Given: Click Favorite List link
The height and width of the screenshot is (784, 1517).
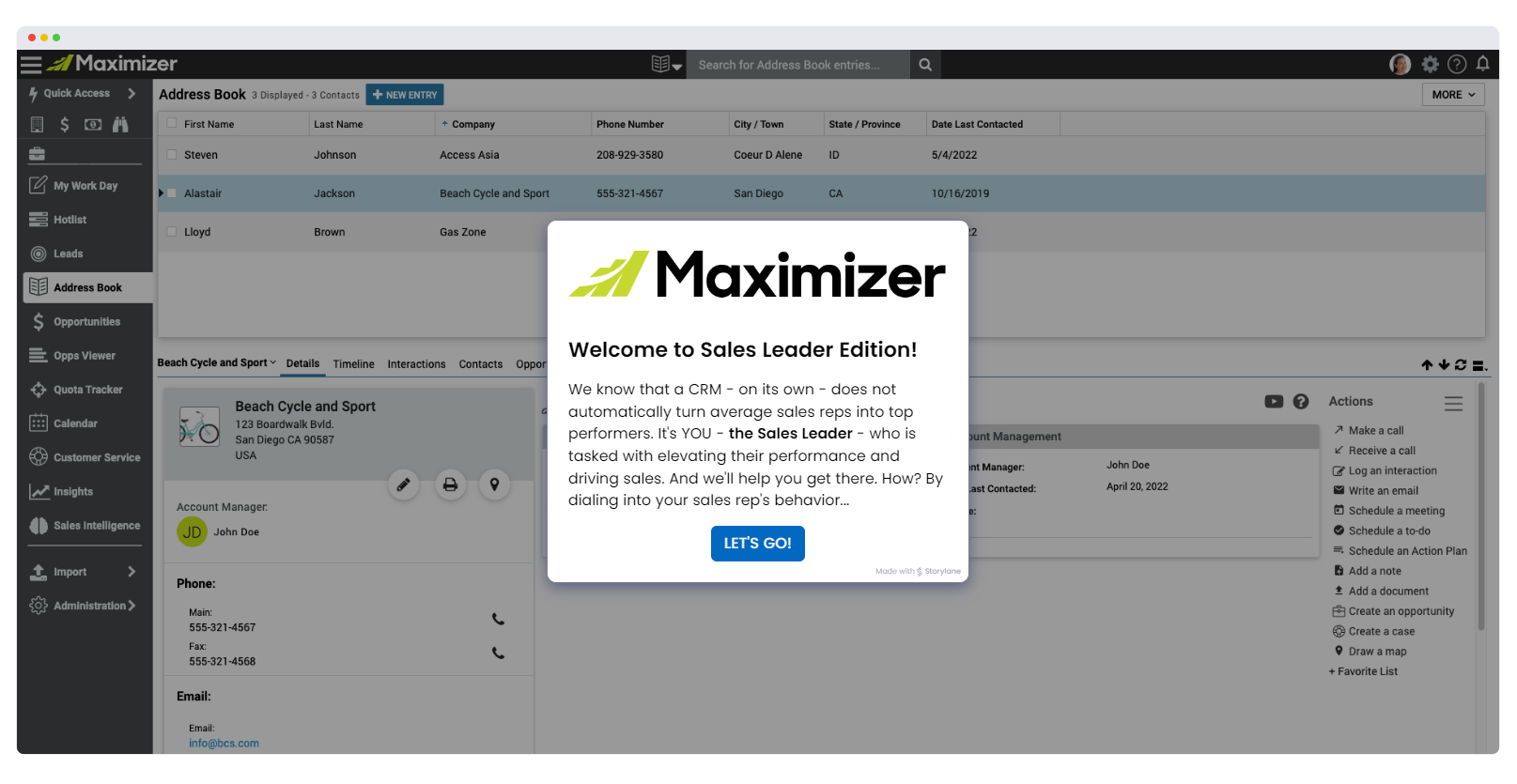Looking at the screenshot, I should point(1363,671).
